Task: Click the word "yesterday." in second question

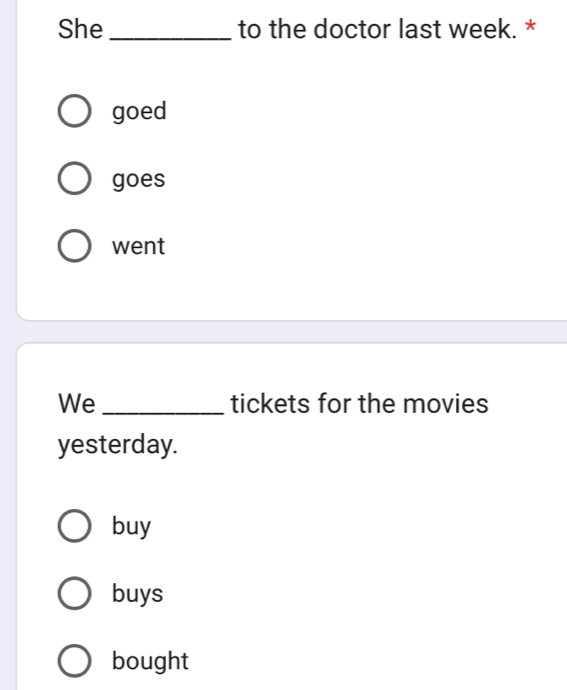Action: (118, 445)
